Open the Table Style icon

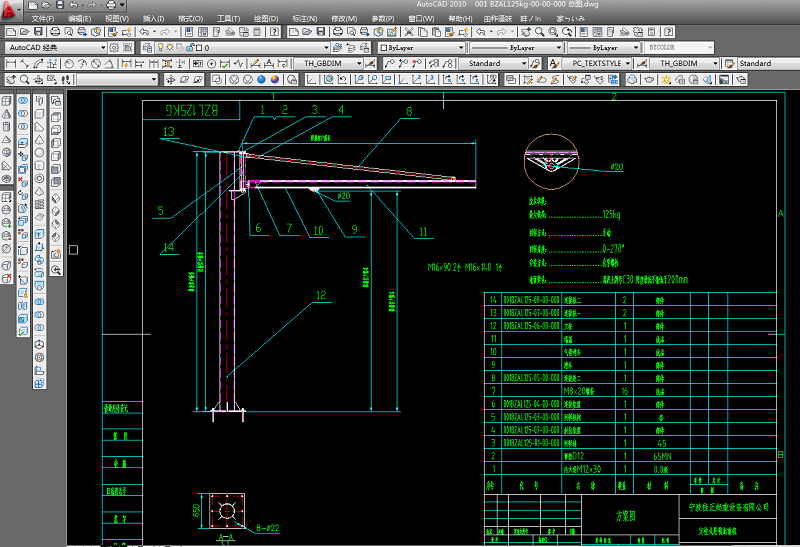pyautogui.click(x=730, y=63)
